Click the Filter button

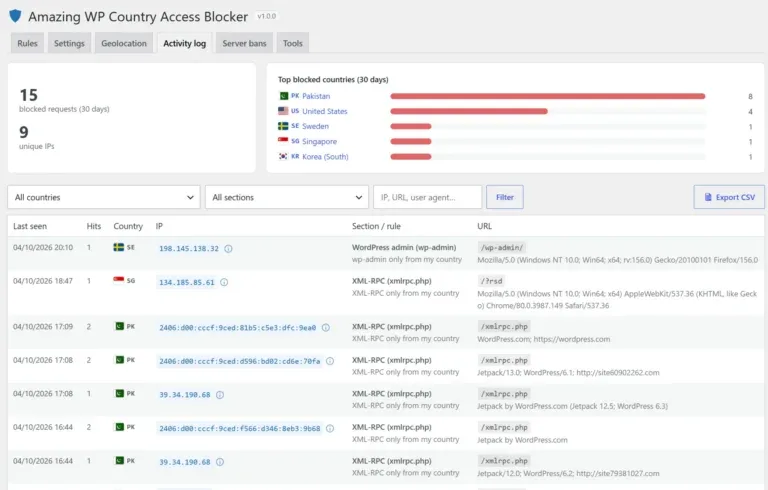(504, 197)
